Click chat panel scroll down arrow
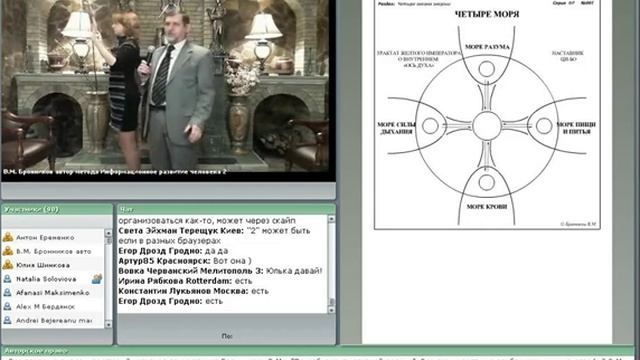The height and width of the screenshot is (360, 640). [331, 310]
